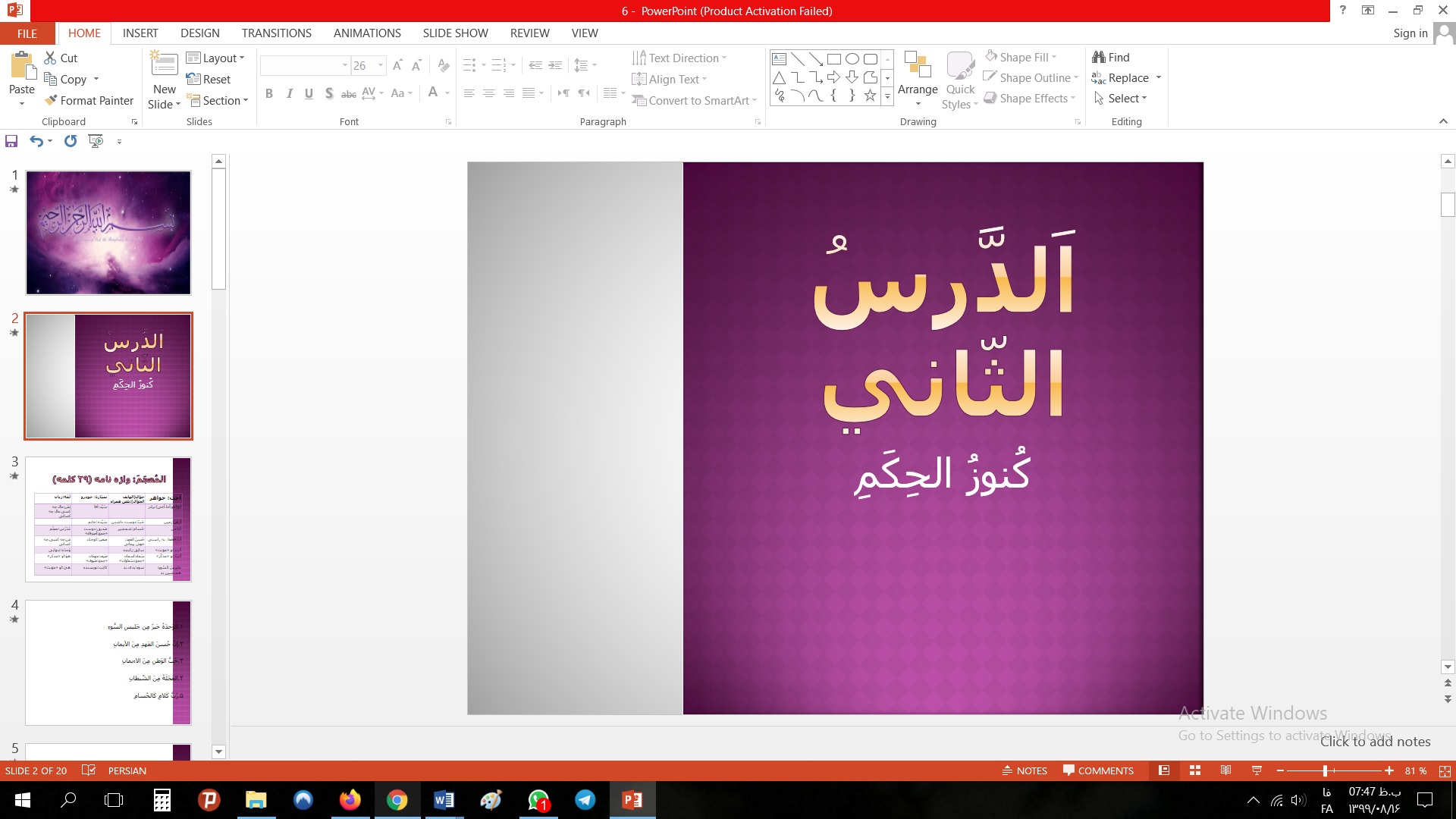Click the Sign in link
Screen dimensions: 1456x819
point(1410,33)
